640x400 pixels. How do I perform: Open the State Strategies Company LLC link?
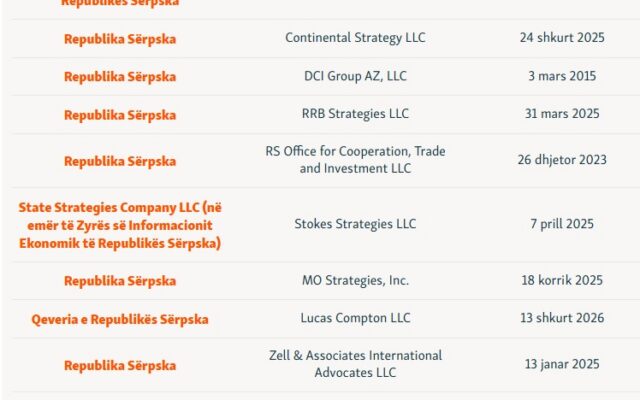point(120,225)
